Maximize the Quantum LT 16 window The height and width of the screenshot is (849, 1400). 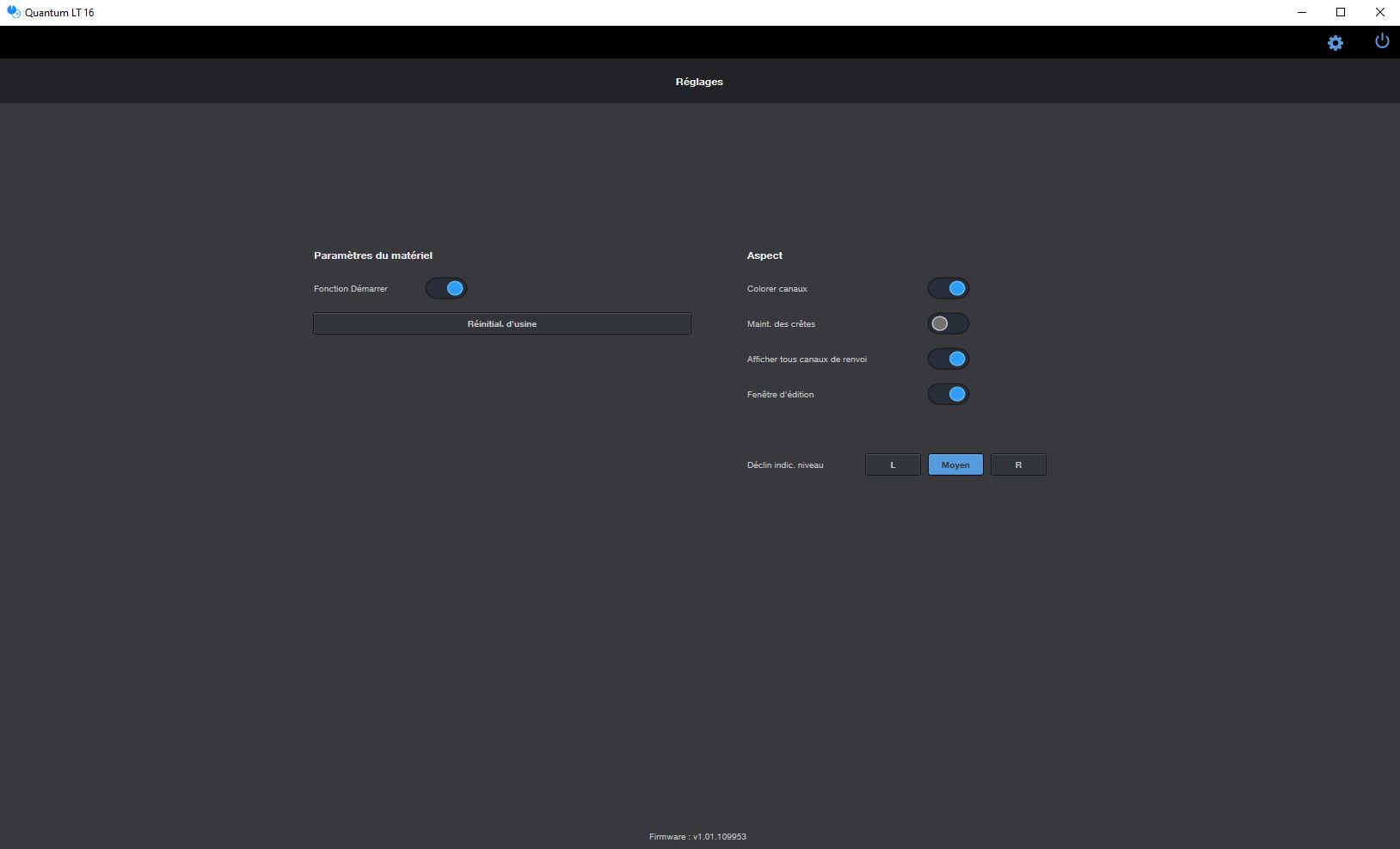(x=1341, y=13)
